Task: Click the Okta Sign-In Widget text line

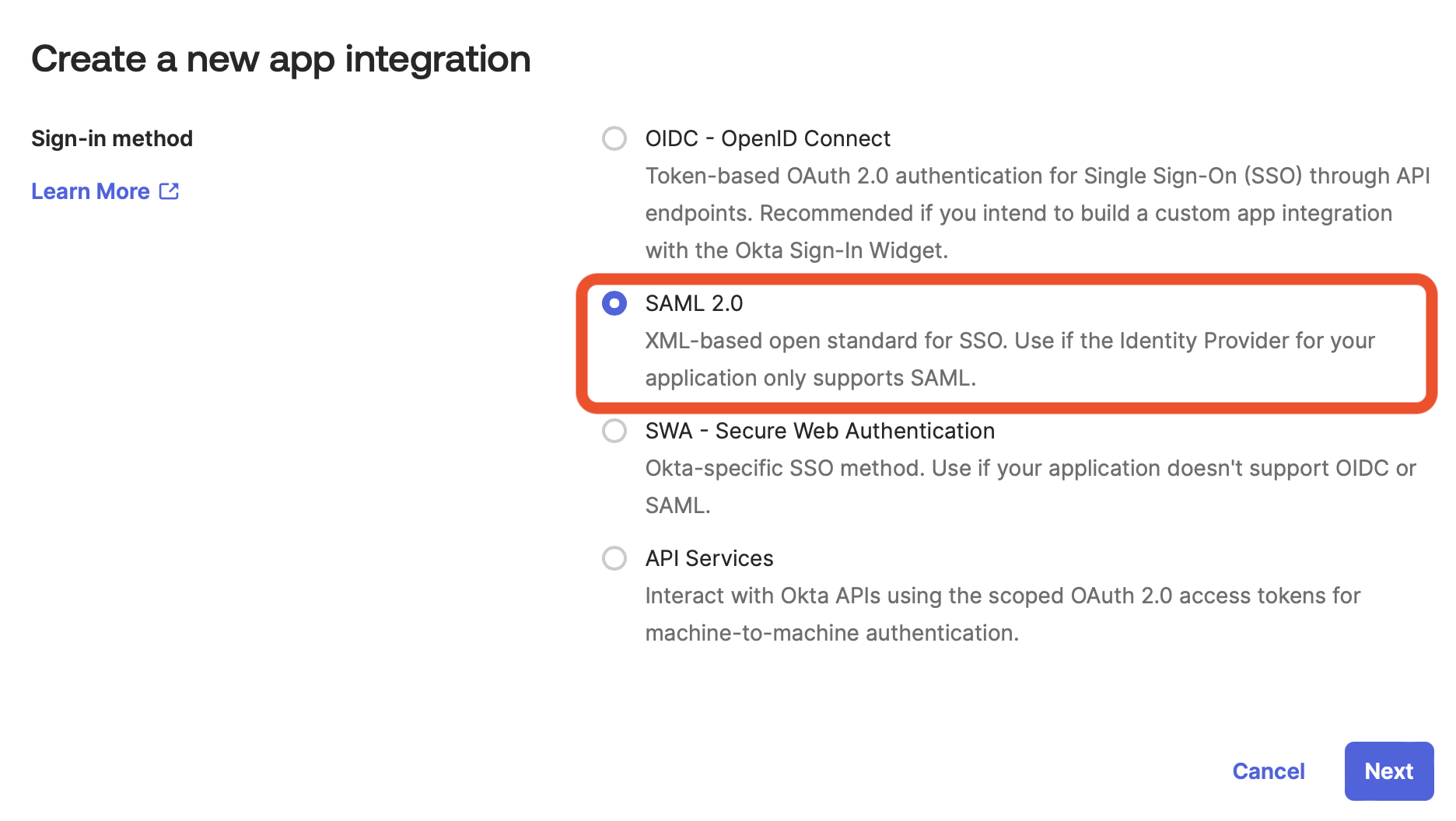Action: 796,251
